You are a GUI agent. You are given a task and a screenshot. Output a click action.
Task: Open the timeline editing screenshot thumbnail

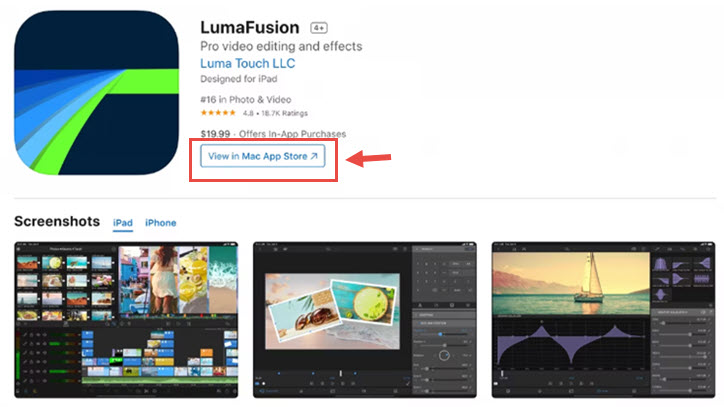[126, 320]
